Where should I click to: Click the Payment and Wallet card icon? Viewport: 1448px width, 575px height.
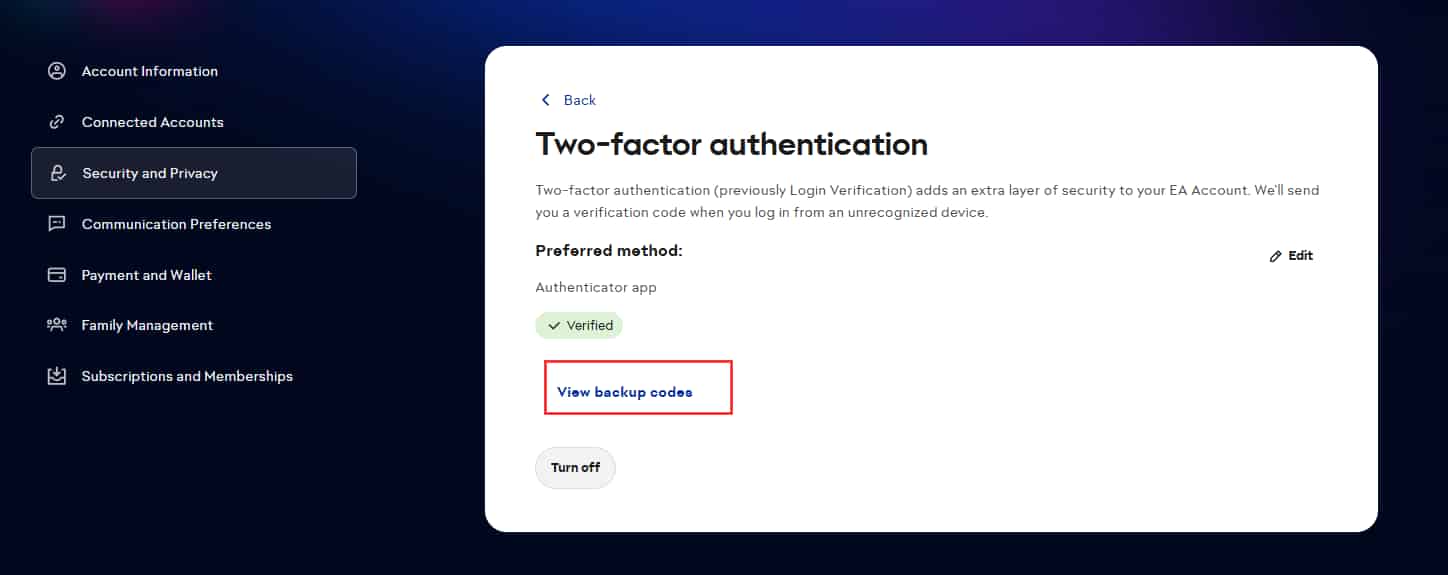pyautogui.click(x=57, y=275)
